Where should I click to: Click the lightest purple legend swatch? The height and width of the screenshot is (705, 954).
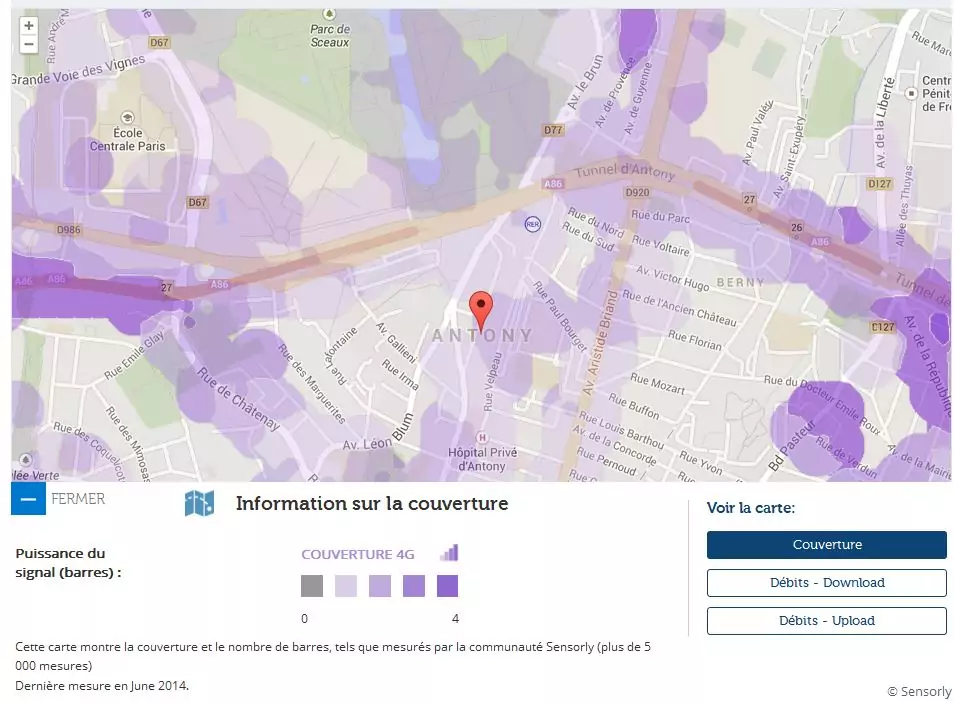[x=346, y=586]
